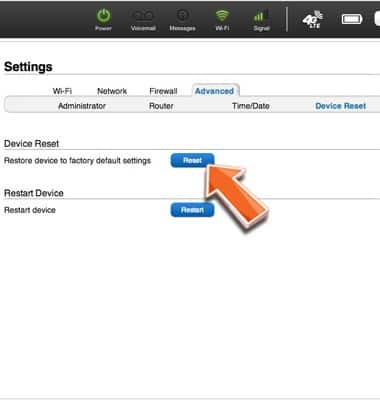Open the Administrator sub-tab
The image size is (380, 400).
82,106
